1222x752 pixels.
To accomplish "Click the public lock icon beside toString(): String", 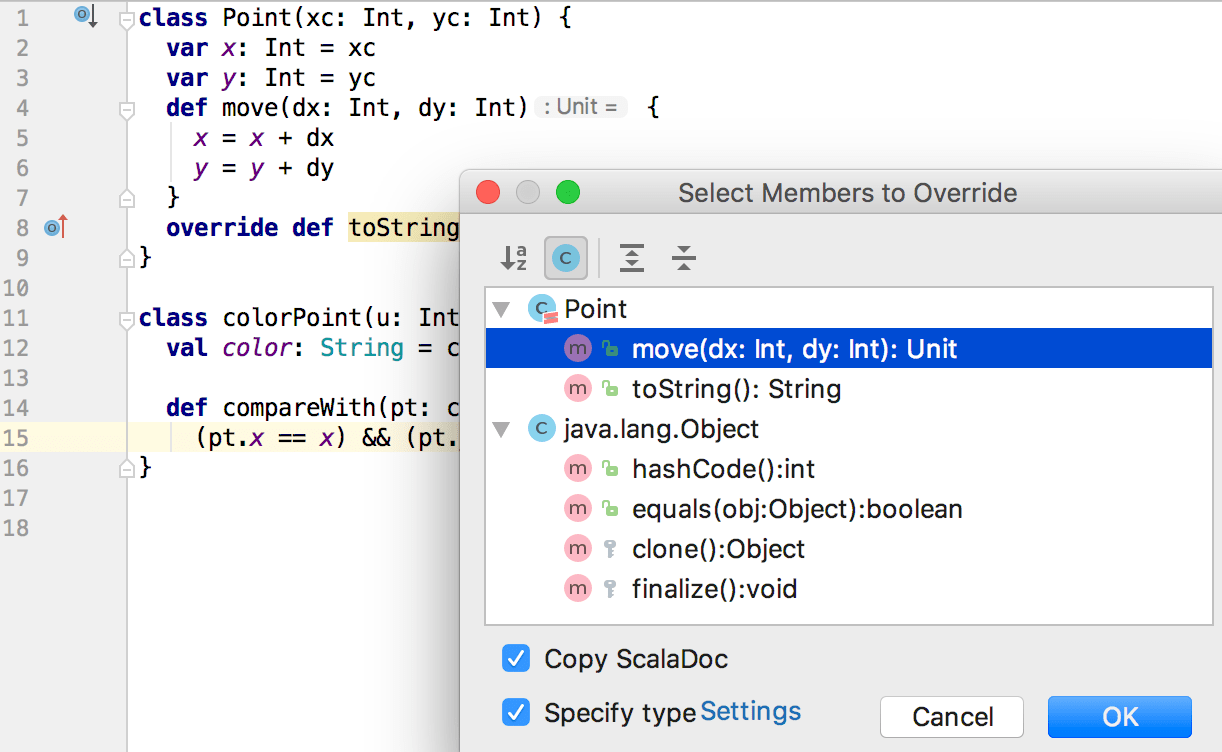I will 611,388.
